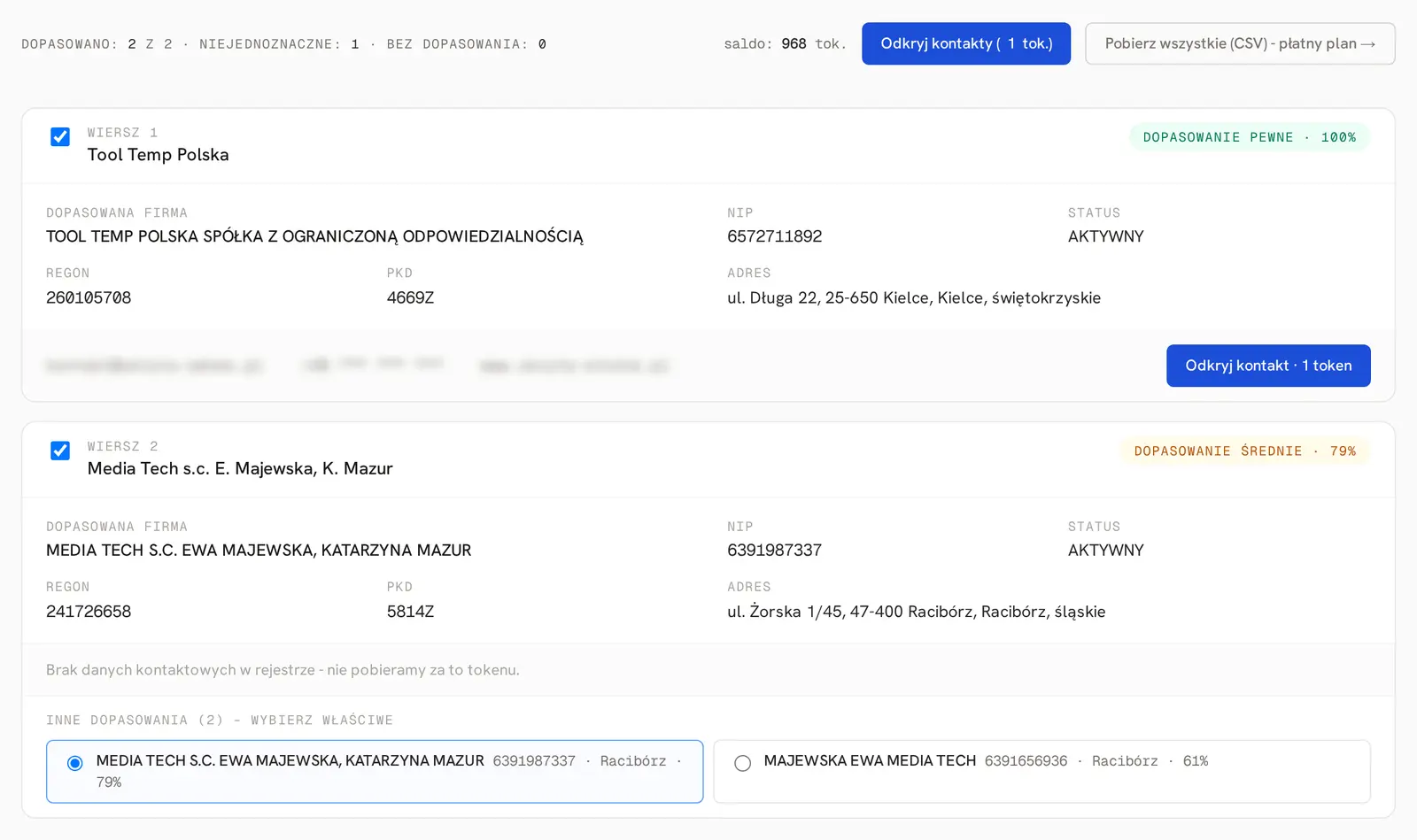
Task: Click the NIP value 6572711892
Action: [x=775, y=236]
